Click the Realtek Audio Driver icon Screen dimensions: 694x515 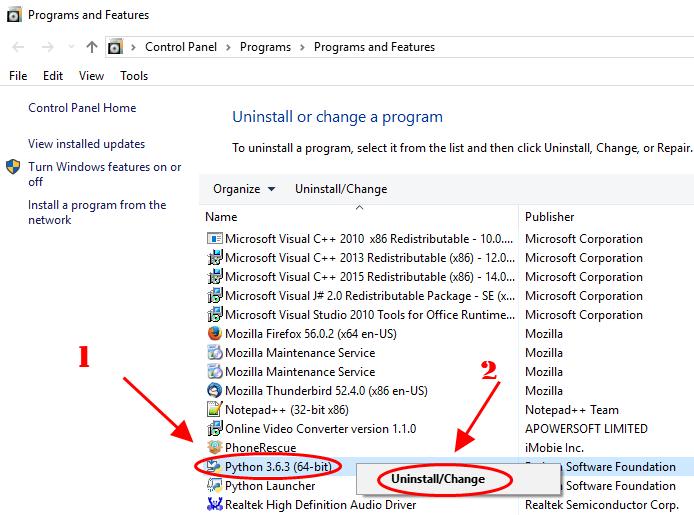[215, 504]
